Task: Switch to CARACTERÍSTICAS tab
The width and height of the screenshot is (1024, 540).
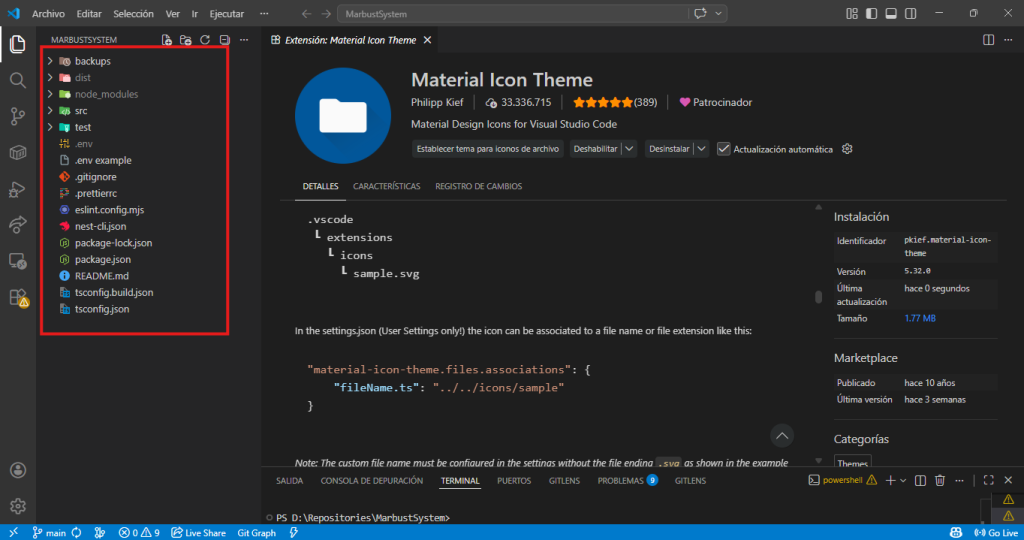Action: pyautogui.click(x=387, y=186)
